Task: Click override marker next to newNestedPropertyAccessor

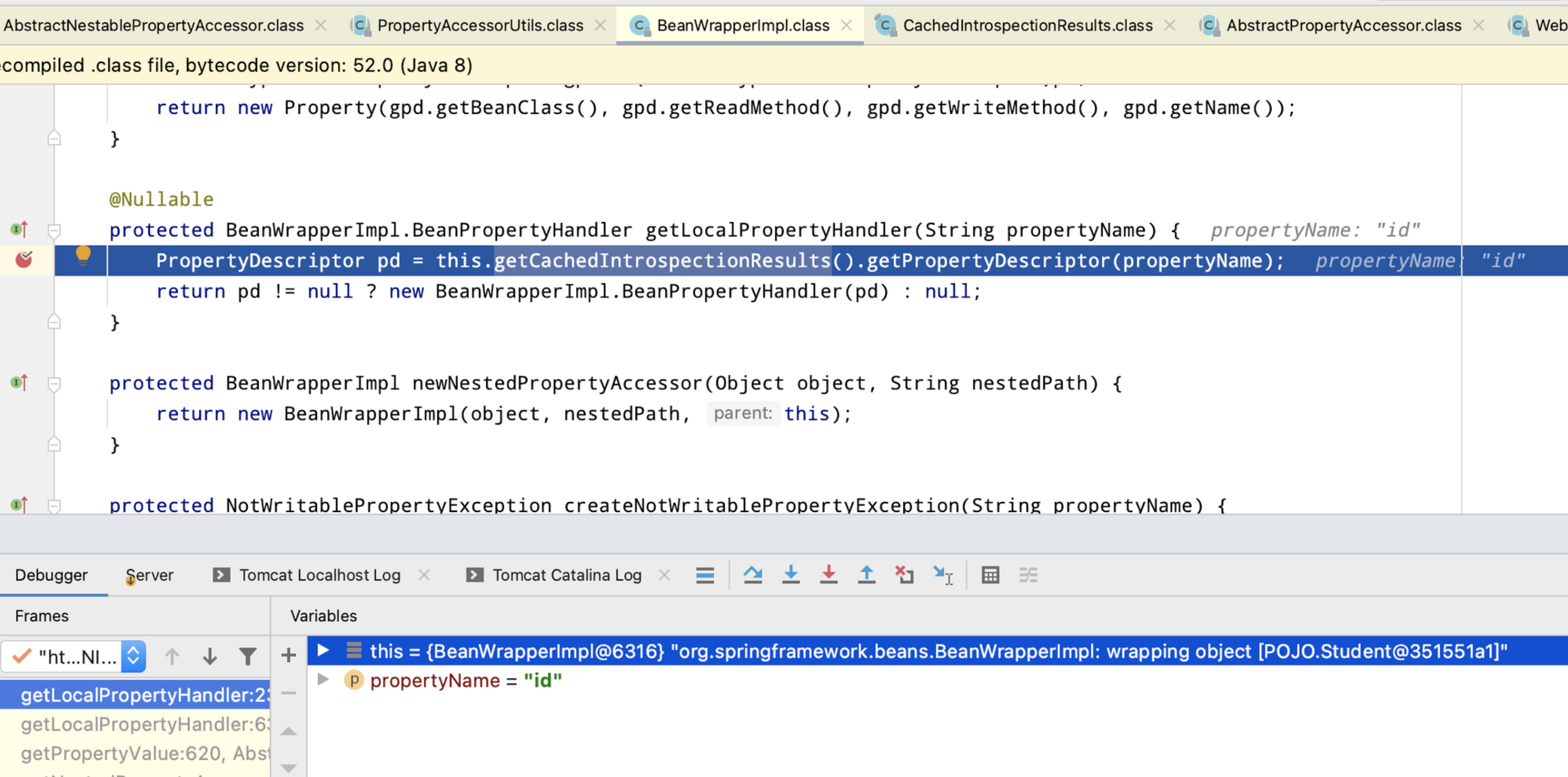Action: pyautogui.click(x=19, y=382)
